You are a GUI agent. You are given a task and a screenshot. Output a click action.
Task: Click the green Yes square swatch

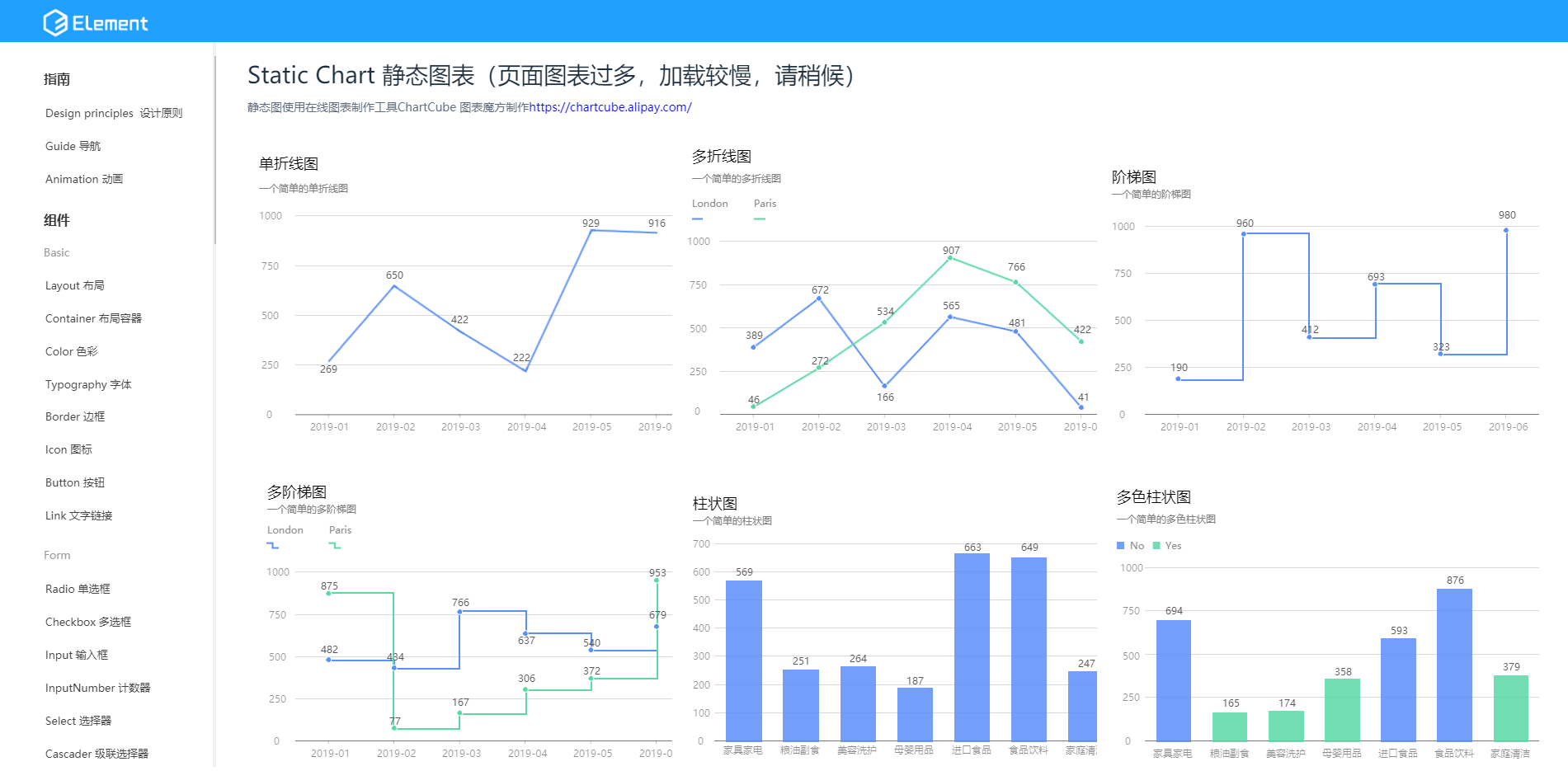[1156, 546]
